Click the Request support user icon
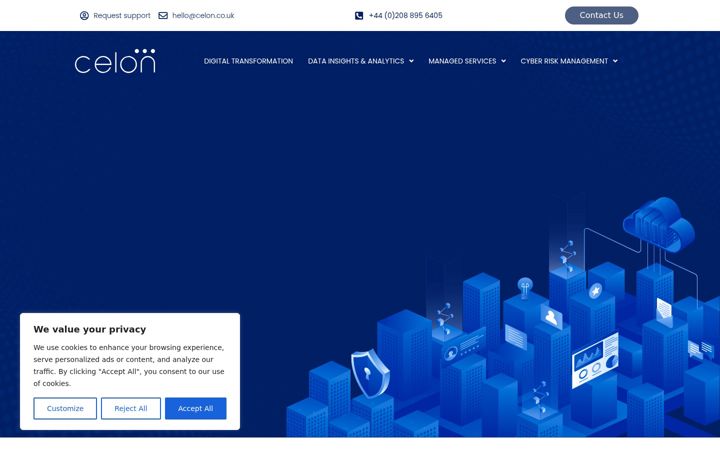Viewport: 720px width, 450px height. 84,16
